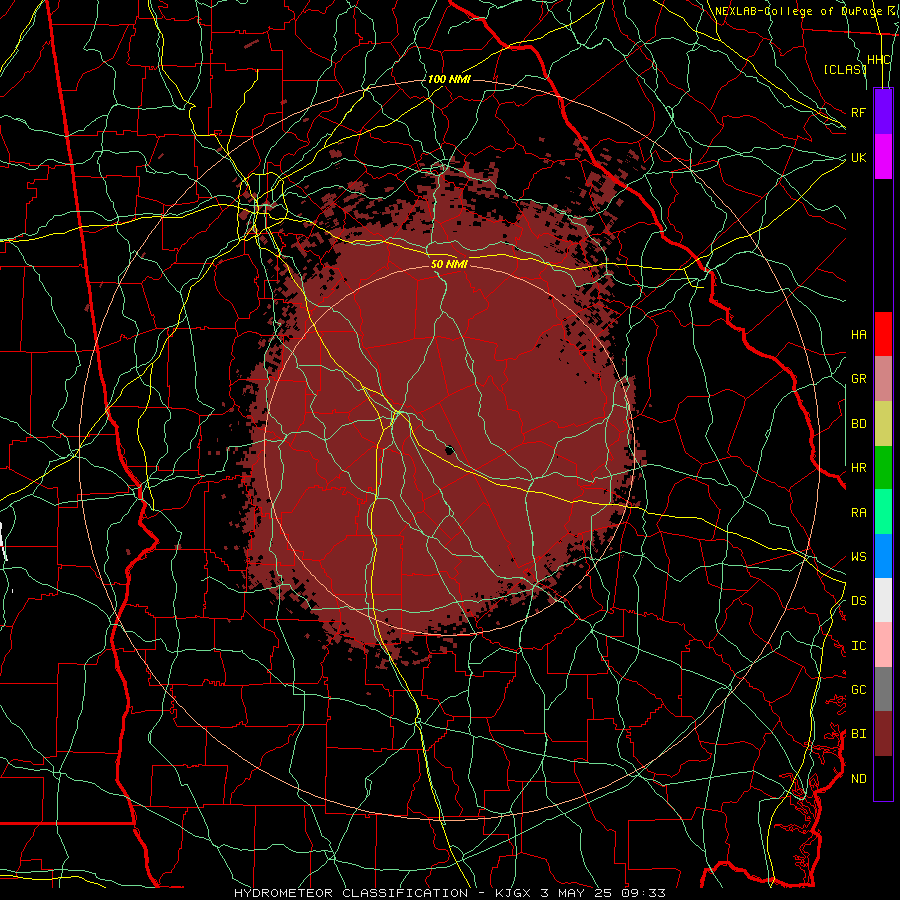Click the 'RF' legend label

(859, 112)
